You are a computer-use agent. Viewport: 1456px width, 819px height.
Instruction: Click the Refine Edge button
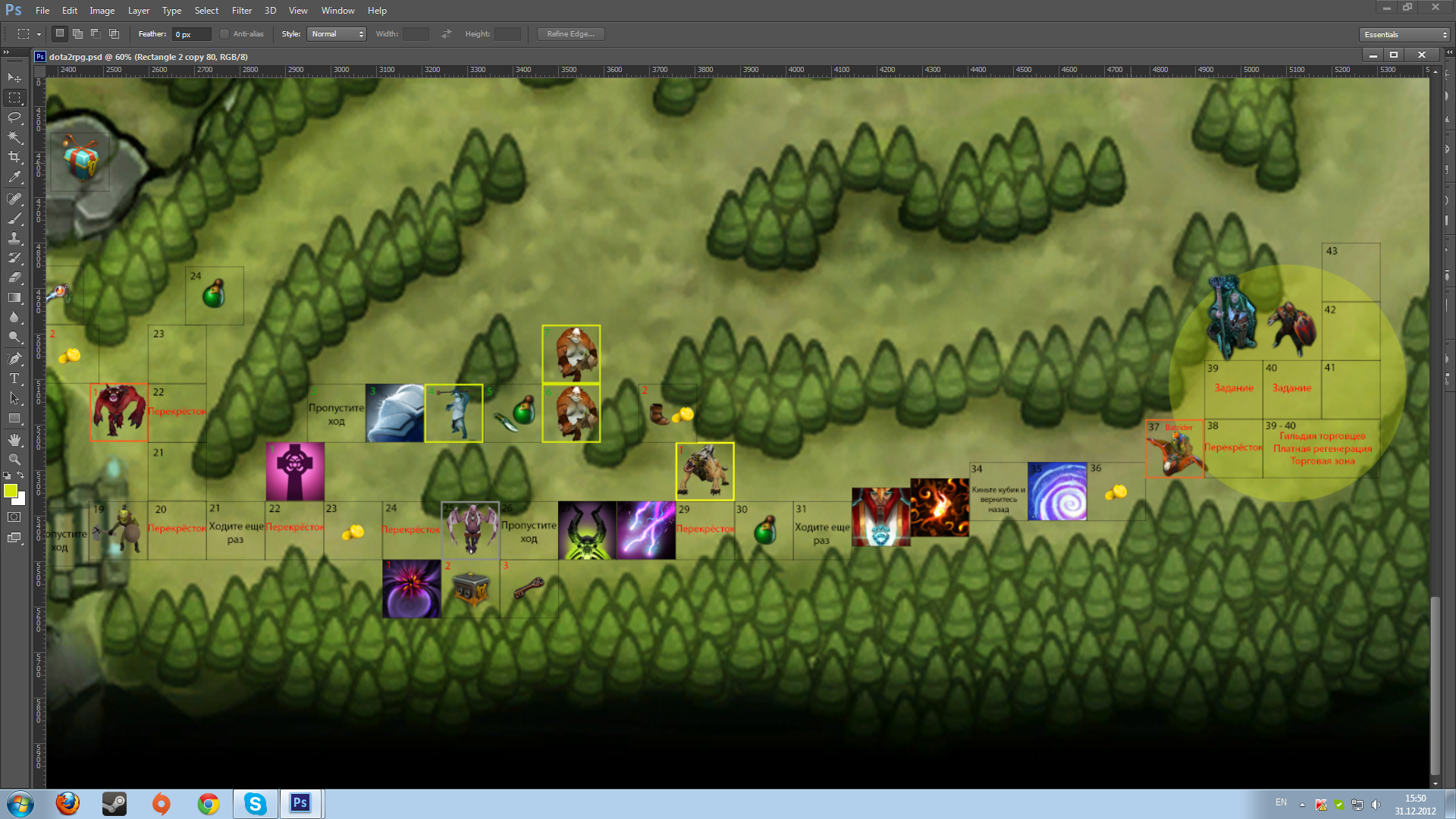570,34
